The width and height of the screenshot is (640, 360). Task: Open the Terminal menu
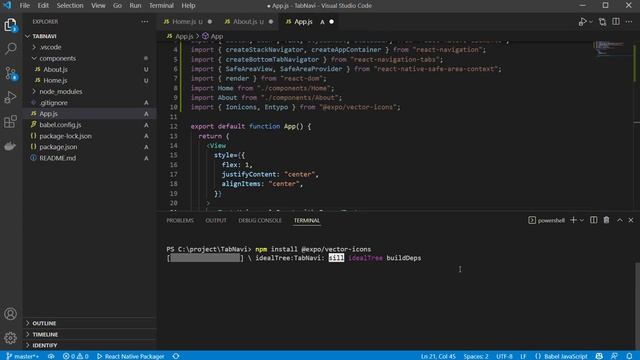click(x=161, y=5)
